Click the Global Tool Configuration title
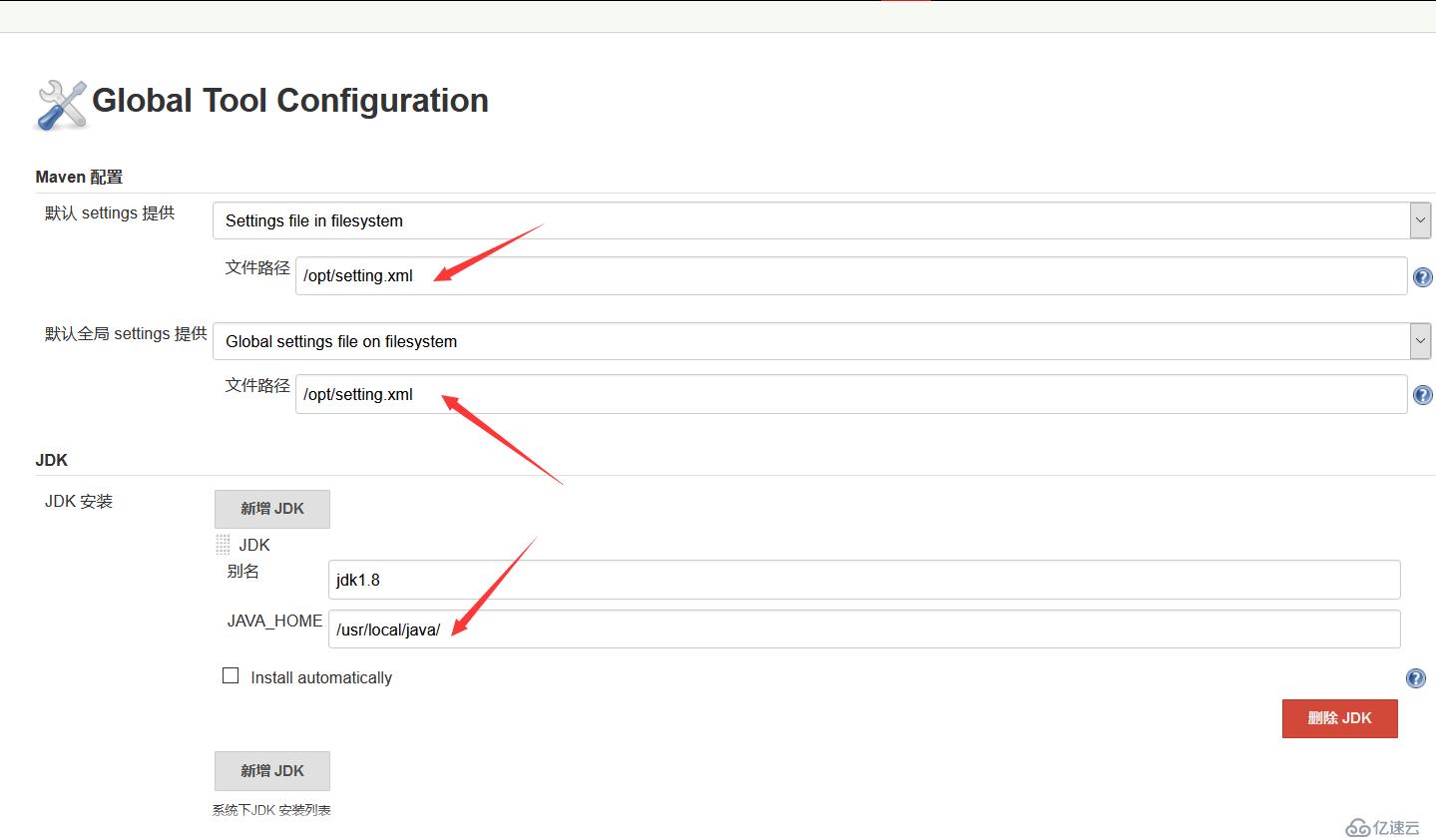 290,101
